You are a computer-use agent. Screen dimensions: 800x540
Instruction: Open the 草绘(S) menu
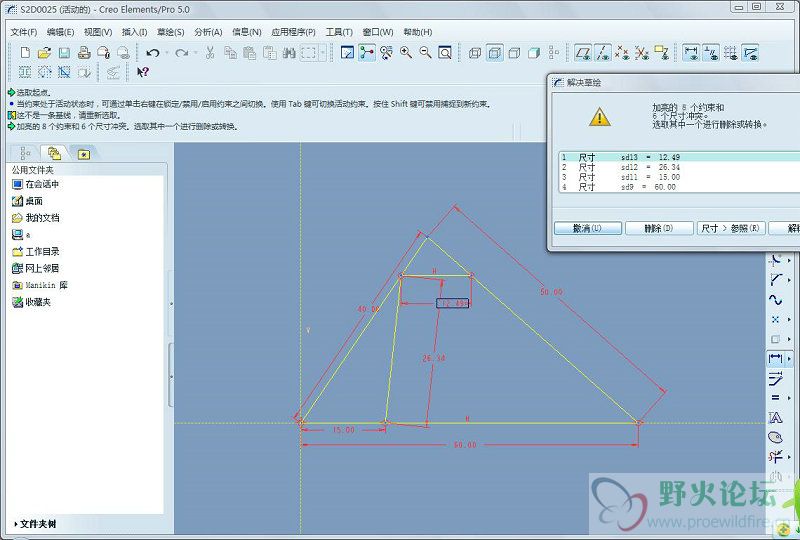coord(170,32)
